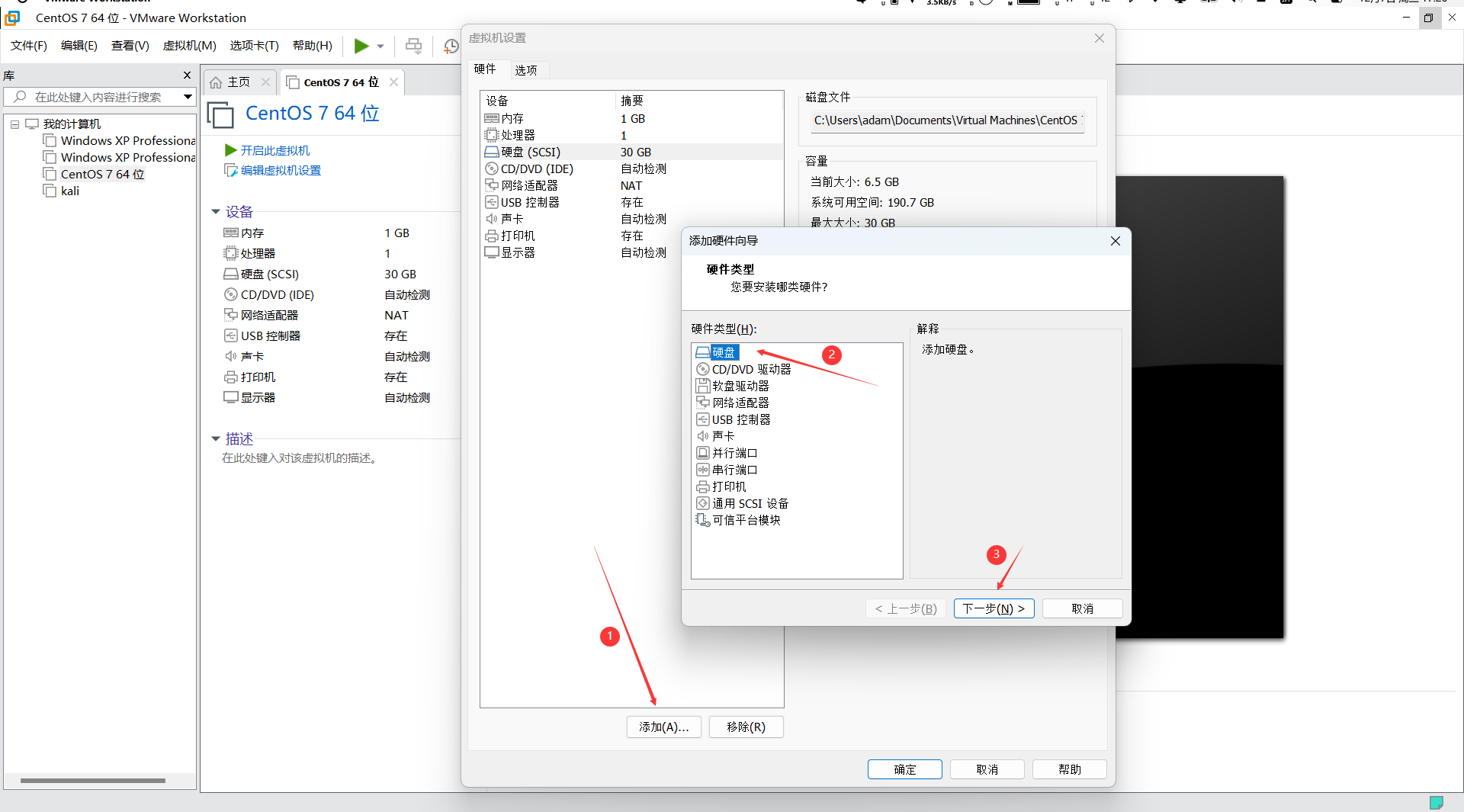The image size is (1464, 812).
Task: Select 网络适配器 in VM settings device list
Action: tap(631, 185)
